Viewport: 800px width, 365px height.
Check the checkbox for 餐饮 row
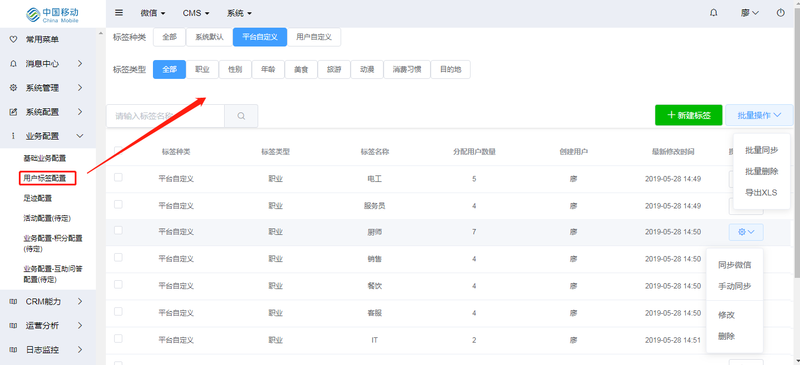coord(118,284)
